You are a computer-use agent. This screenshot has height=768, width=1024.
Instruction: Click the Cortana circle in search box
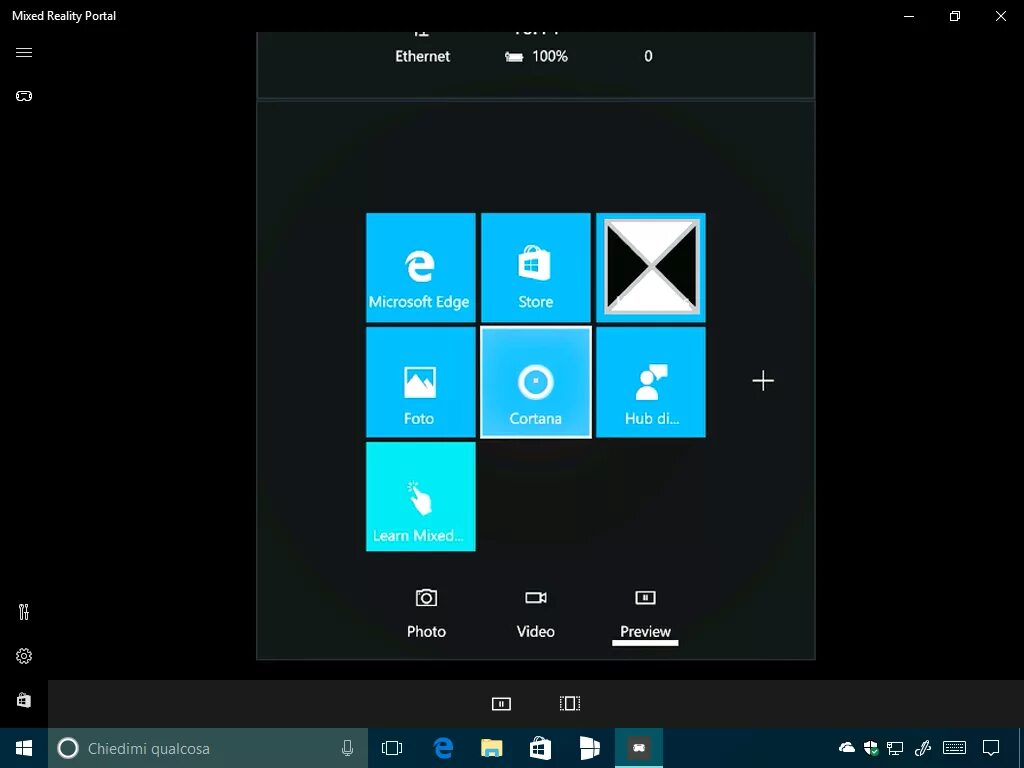68,748
